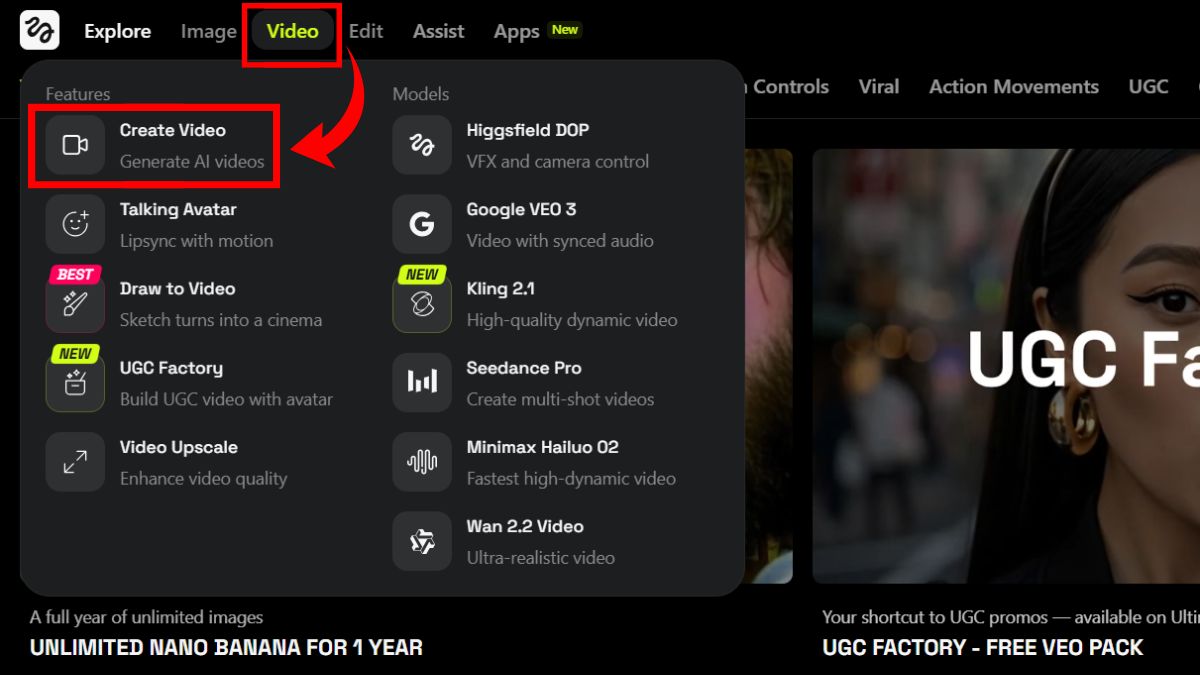Open the Talking Avatar face icon
This screenshot has width=1200, height=675.
coord(75,224)
